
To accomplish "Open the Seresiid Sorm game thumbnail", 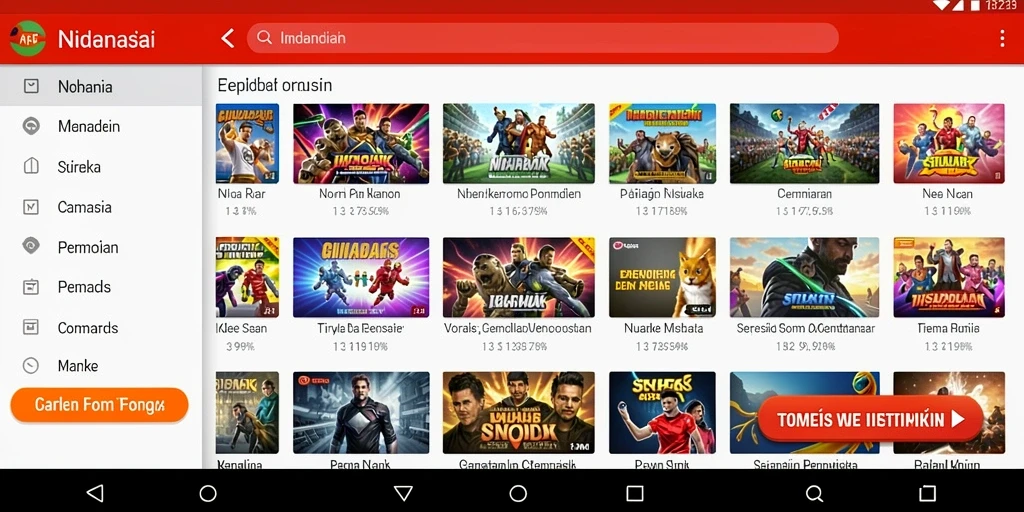I will coord(805,278).
